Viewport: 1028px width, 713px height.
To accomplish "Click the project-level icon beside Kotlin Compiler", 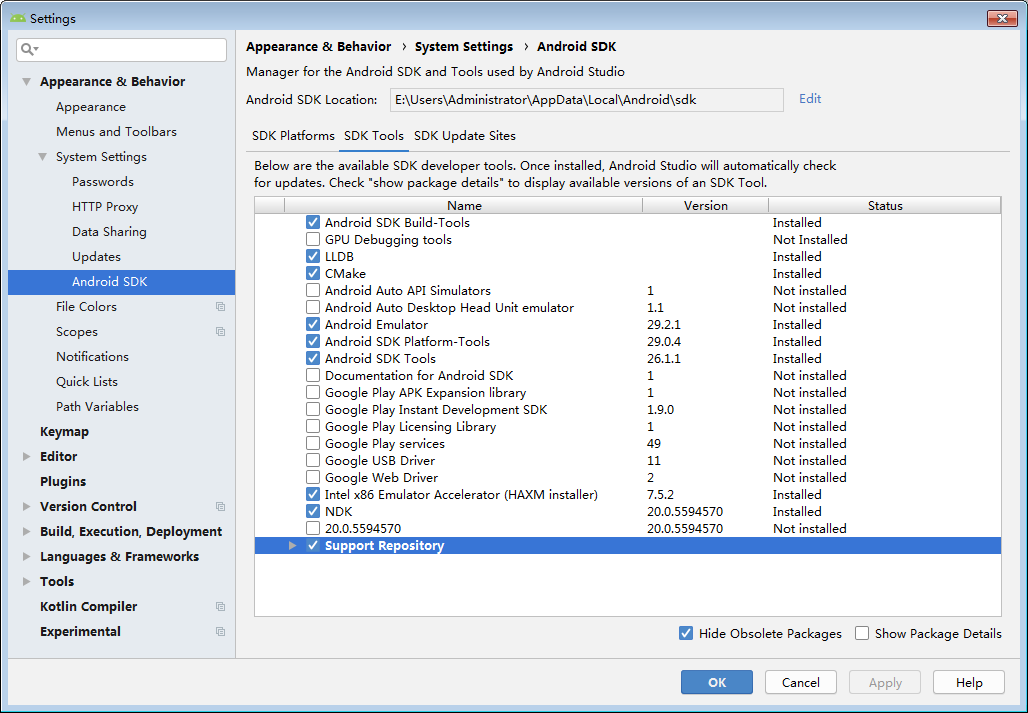I will click(220, 607).
